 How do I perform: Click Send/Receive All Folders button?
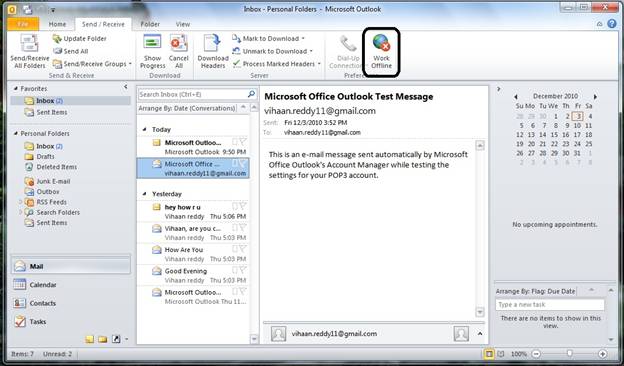[x=29, y=51]
